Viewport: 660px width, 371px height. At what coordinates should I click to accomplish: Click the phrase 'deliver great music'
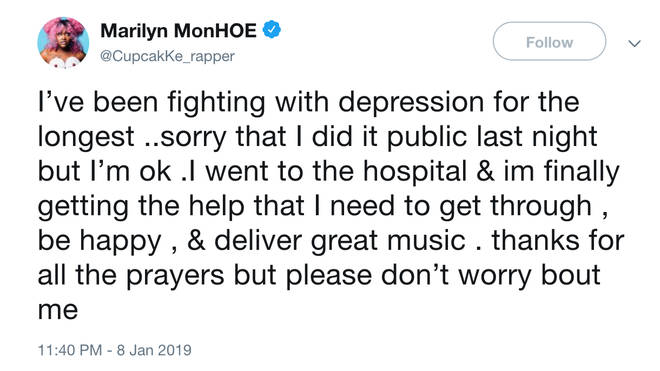point(340,241)
